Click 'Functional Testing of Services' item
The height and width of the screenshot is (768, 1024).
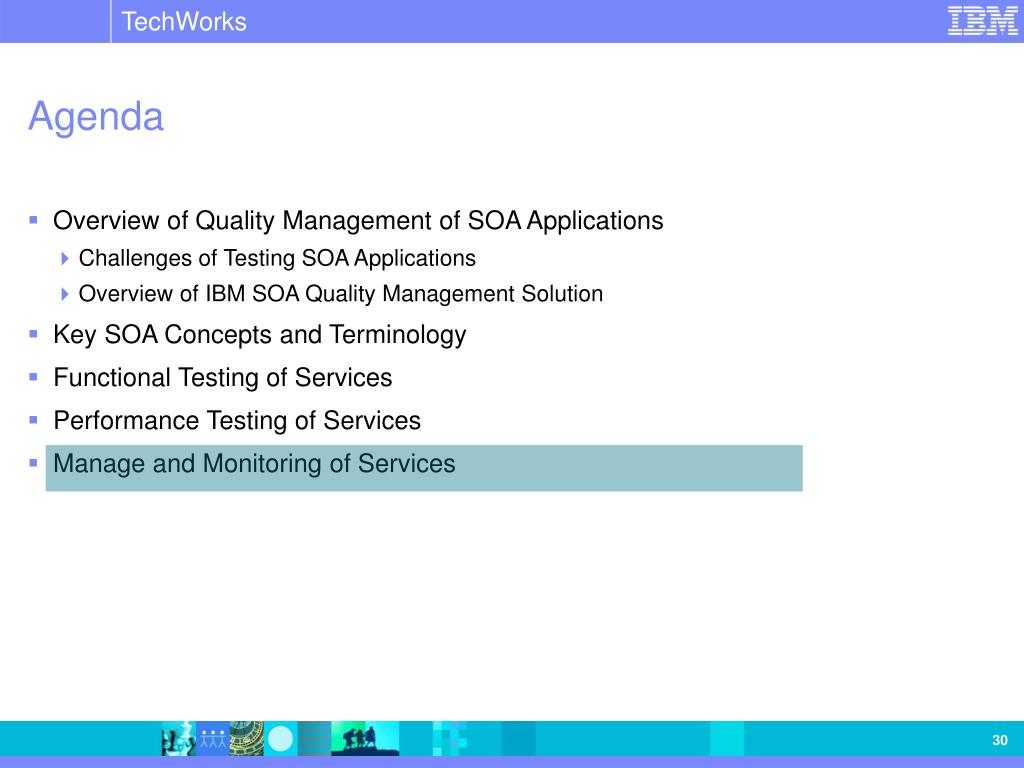pos(223,377)
